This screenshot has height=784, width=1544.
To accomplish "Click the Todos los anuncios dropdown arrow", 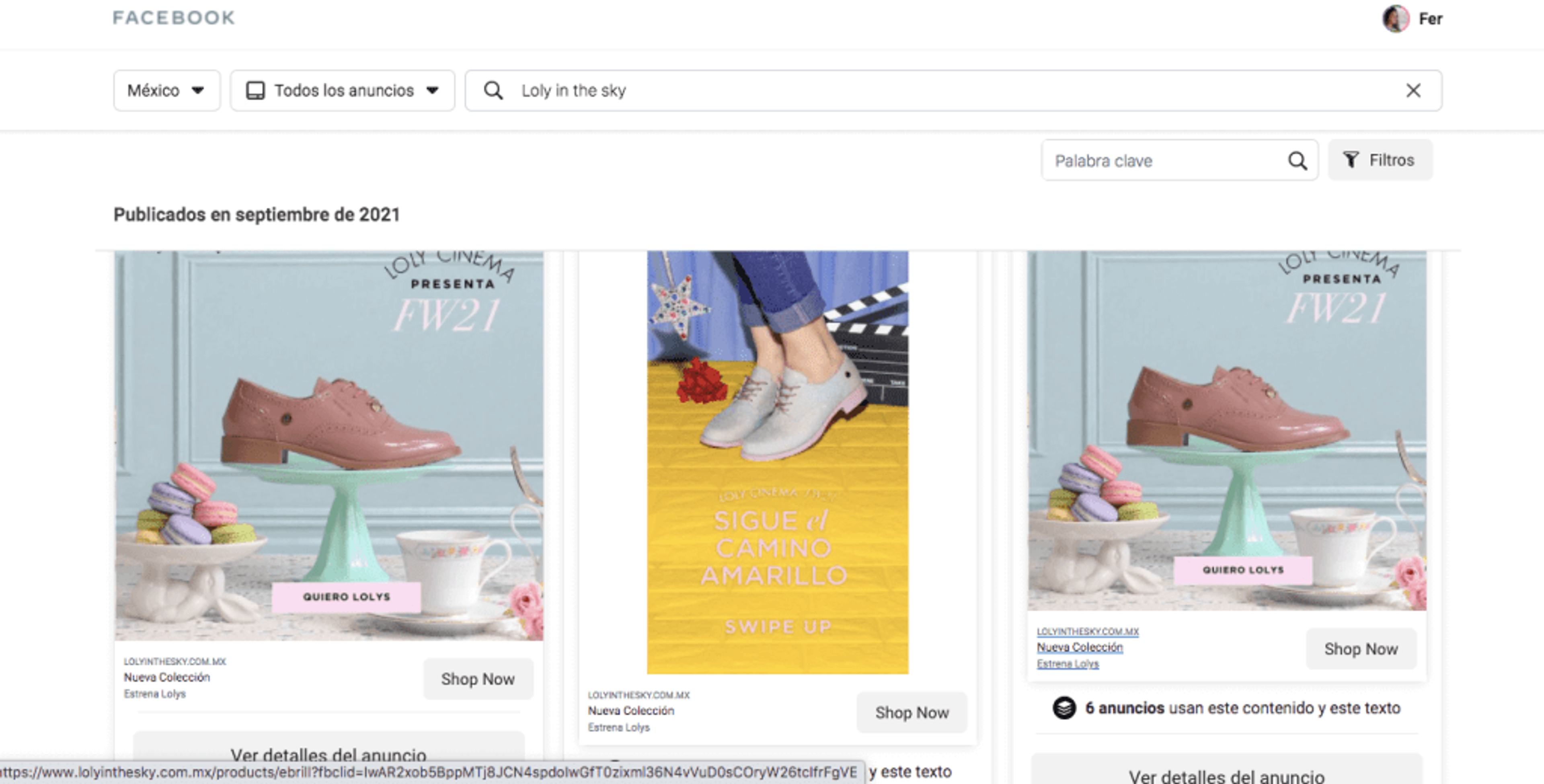I will pyautogui.click(x=432, y=90).
